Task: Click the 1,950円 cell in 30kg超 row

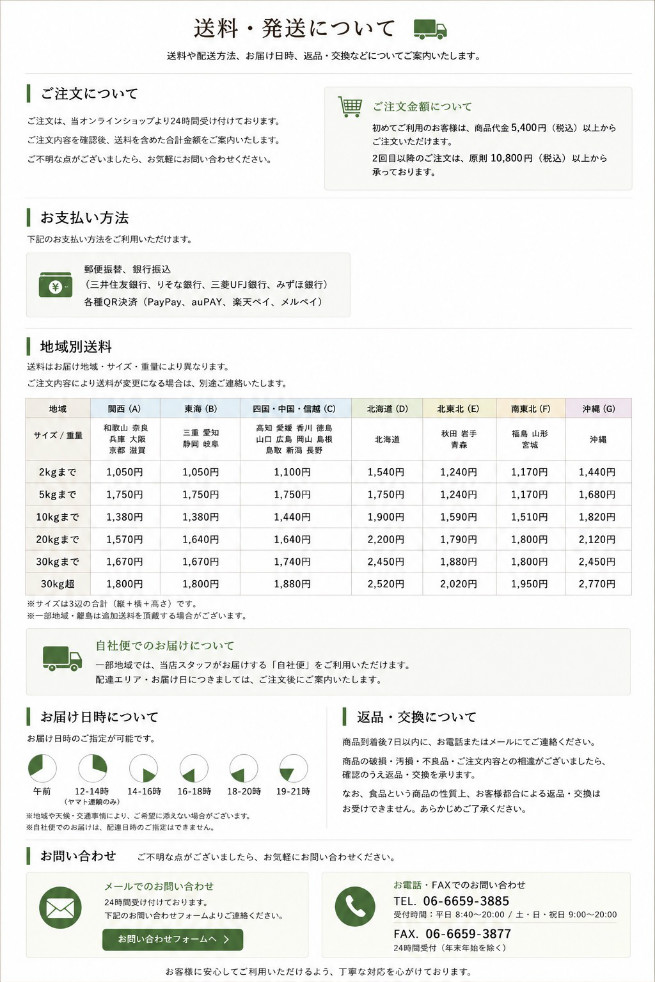Action: [530, 584]
